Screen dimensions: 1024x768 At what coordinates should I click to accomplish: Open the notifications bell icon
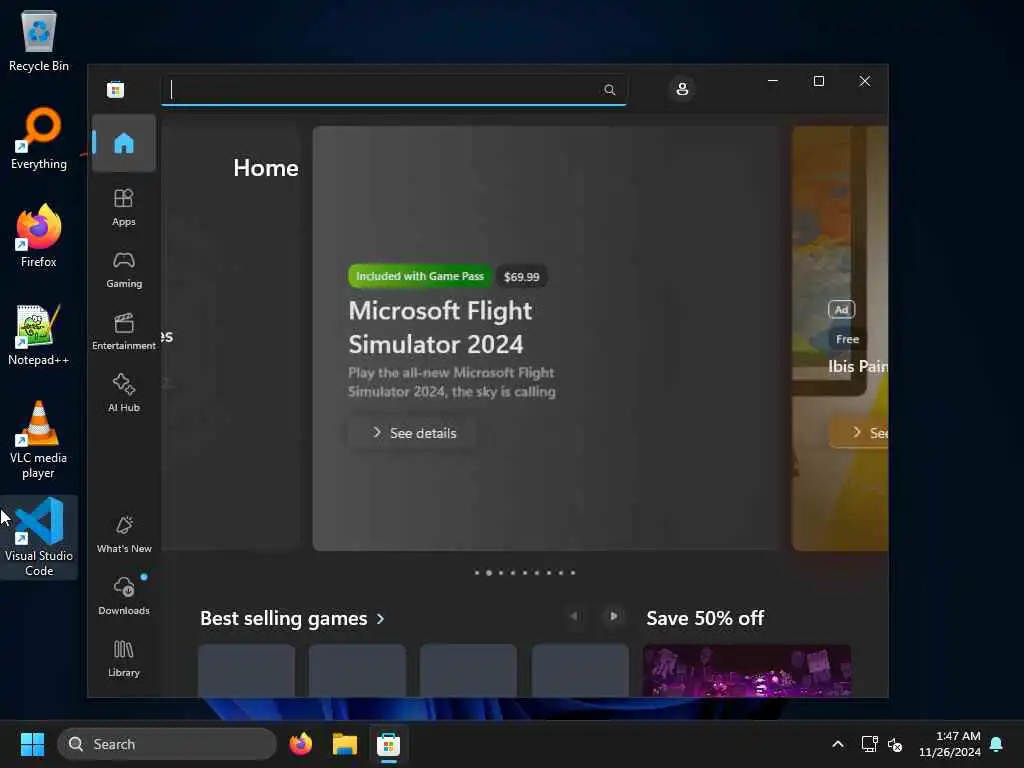[997, 744]
